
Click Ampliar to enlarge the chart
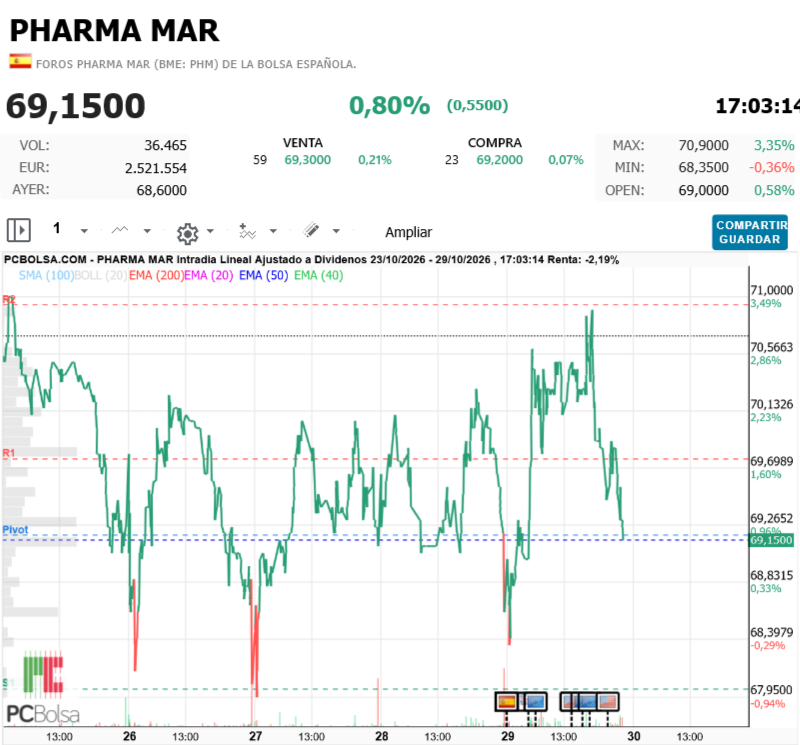pos(408,232)
